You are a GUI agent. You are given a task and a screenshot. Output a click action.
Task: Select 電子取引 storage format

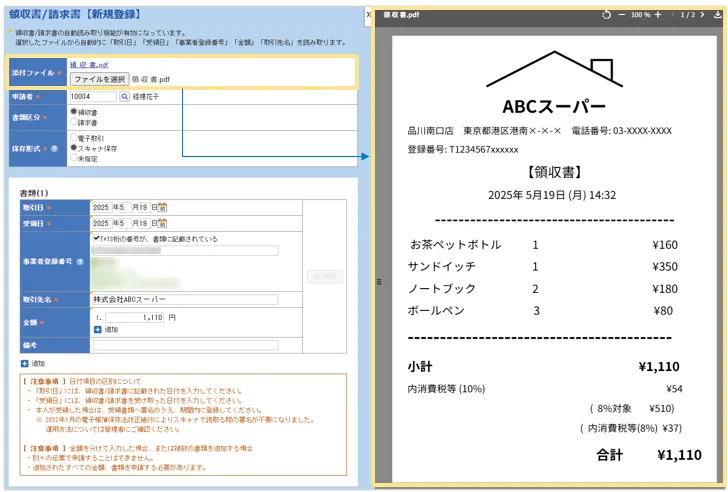point(73,137)
